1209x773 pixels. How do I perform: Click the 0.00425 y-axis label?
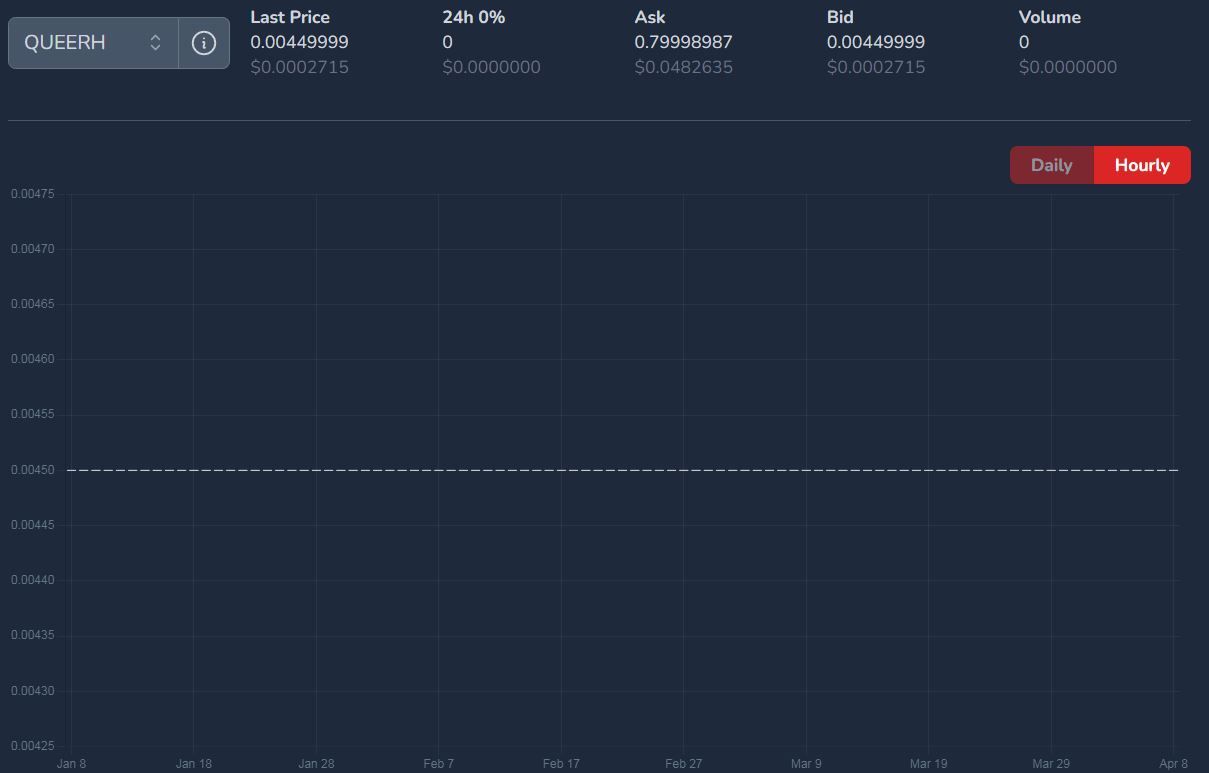33,746
